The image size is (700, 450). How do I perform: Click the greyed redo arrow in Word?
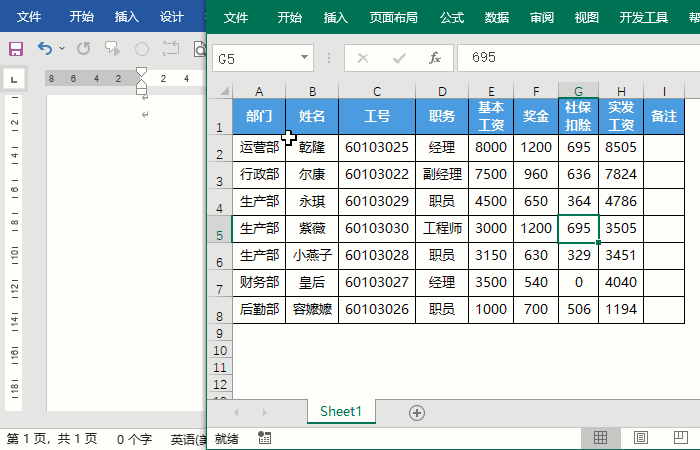83,48
